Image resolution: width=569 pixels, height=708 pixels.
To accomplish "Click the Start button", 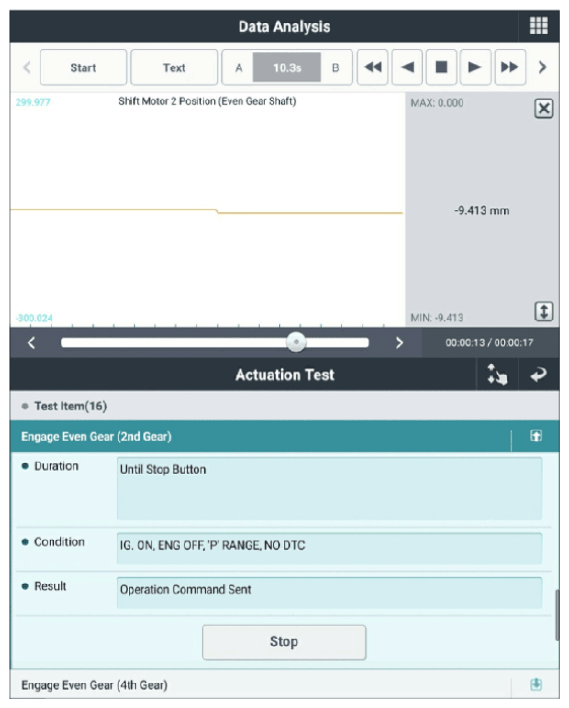I will pyautogui.click(x=83, y=67).
